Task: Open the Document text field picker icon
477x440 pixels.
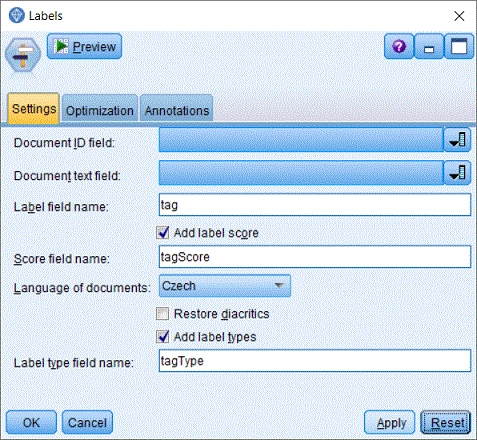Action: pos(457,173)
